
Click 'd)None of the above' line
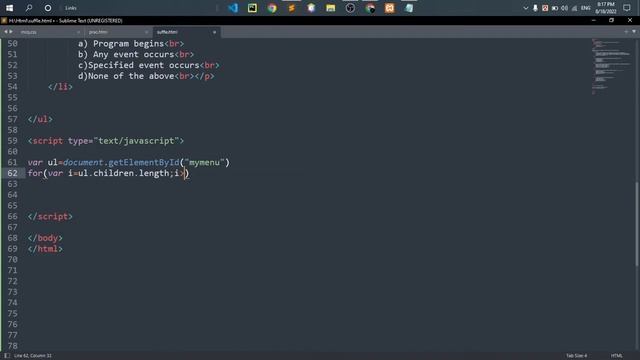pos(146,76)
